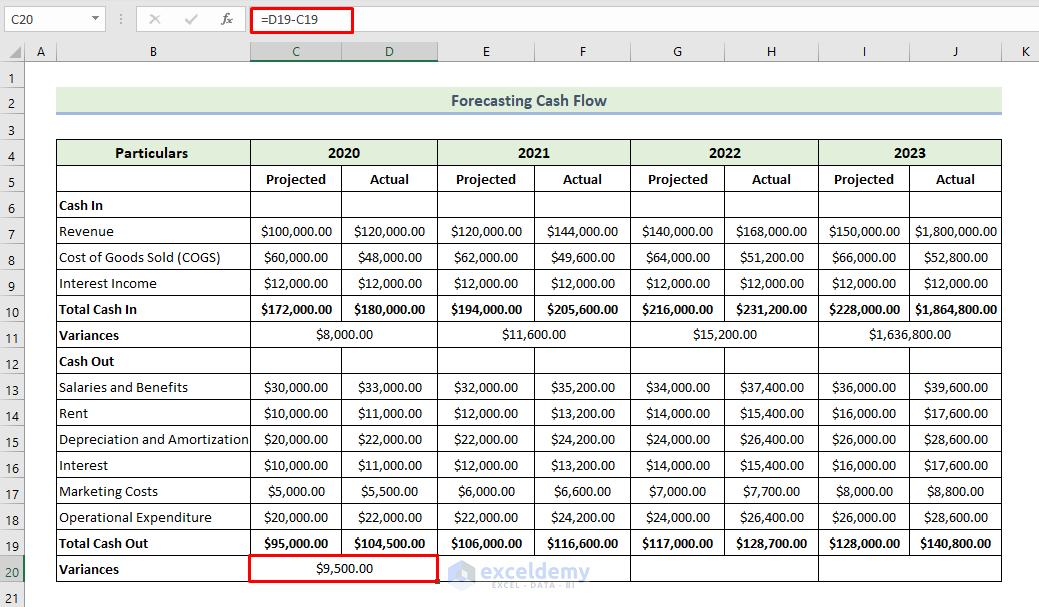Click the Insert Function fx icon
The height and width of the screenshot is (607, 1039).
click(x=227, y=19)
